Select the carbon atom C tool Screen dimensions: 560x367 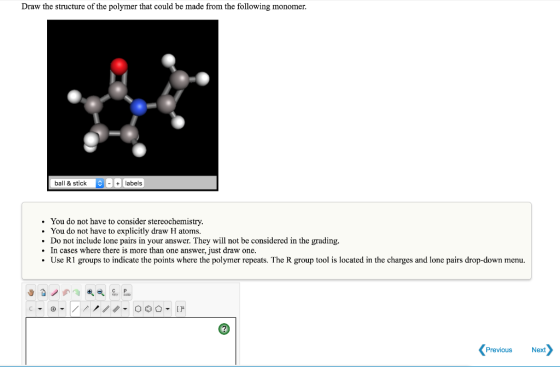point(31,309)
